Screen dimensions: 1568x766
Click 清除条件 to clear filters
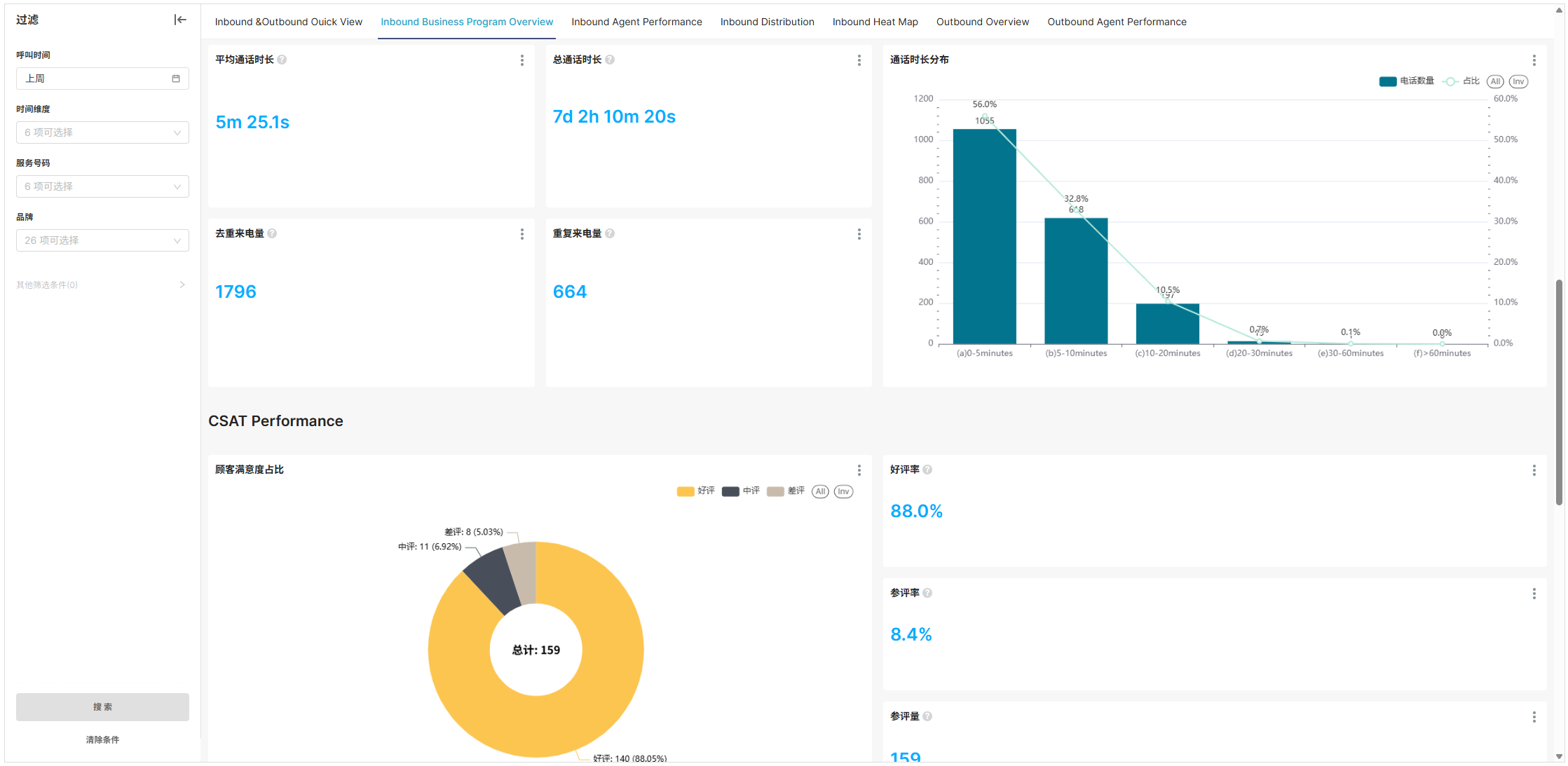(x=102, y=740)
